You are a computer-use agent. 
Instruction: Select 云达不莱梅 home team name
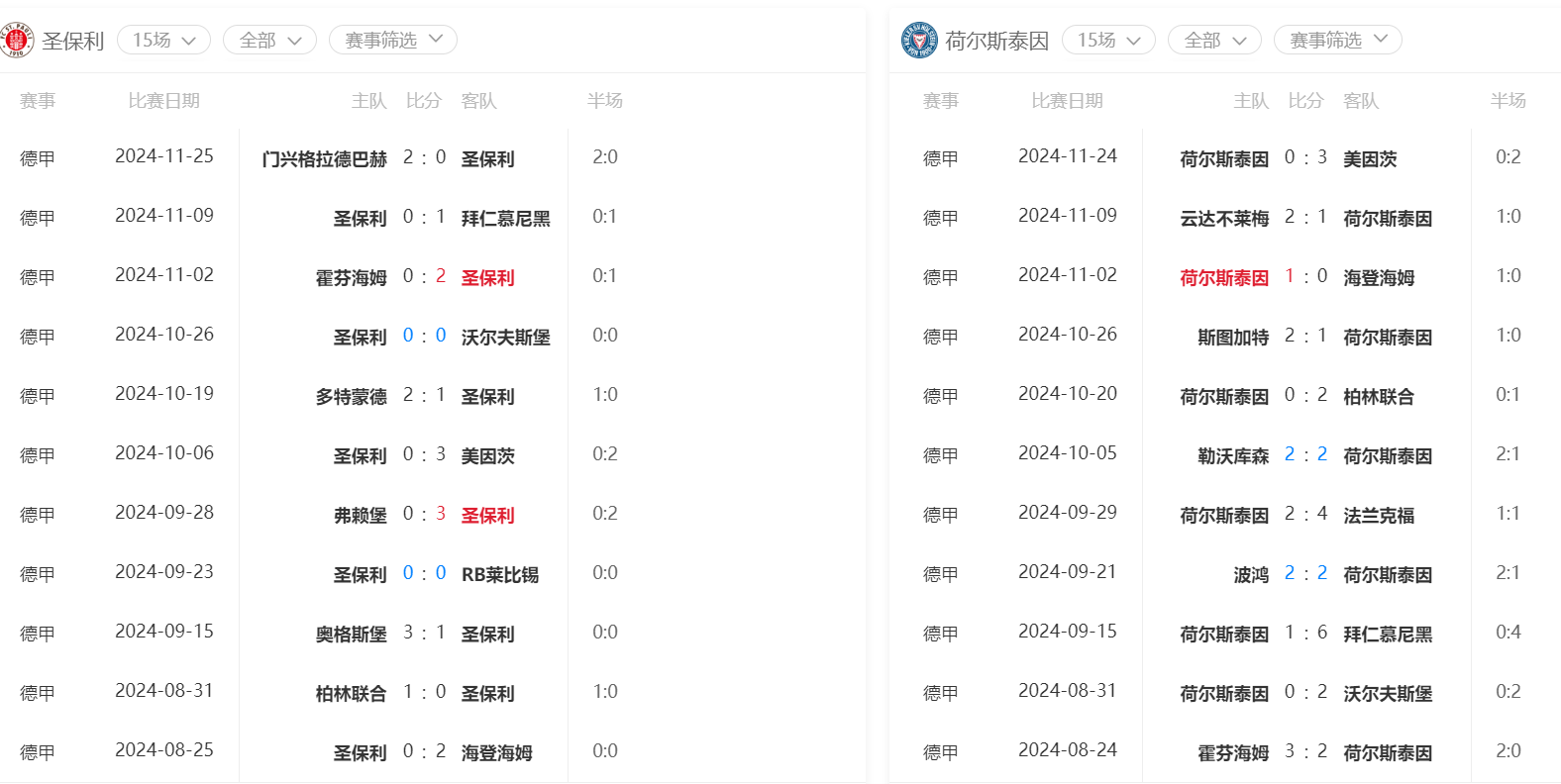coord(1224,218)
